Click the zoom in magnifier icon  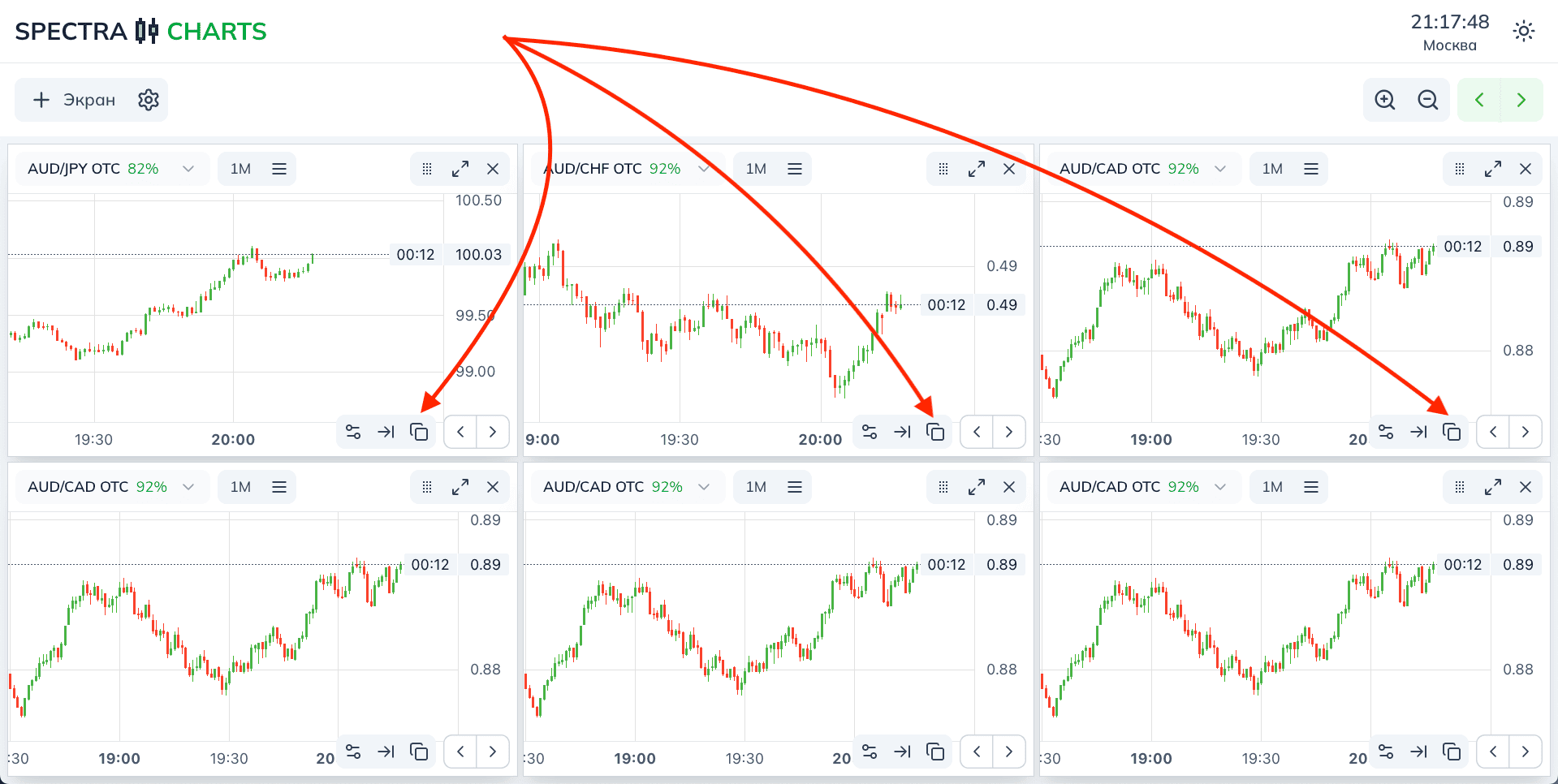point(1384,100)
